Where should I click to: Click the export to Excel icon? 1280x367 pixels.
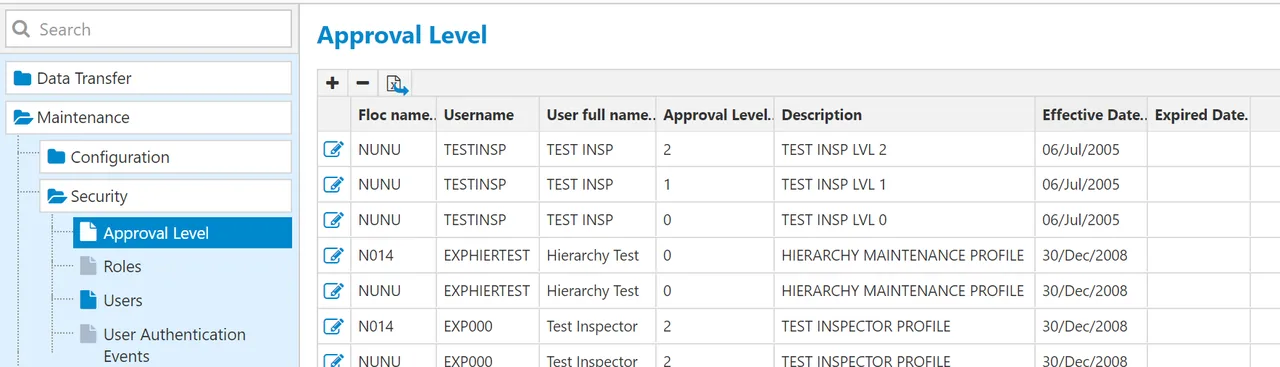397,85
